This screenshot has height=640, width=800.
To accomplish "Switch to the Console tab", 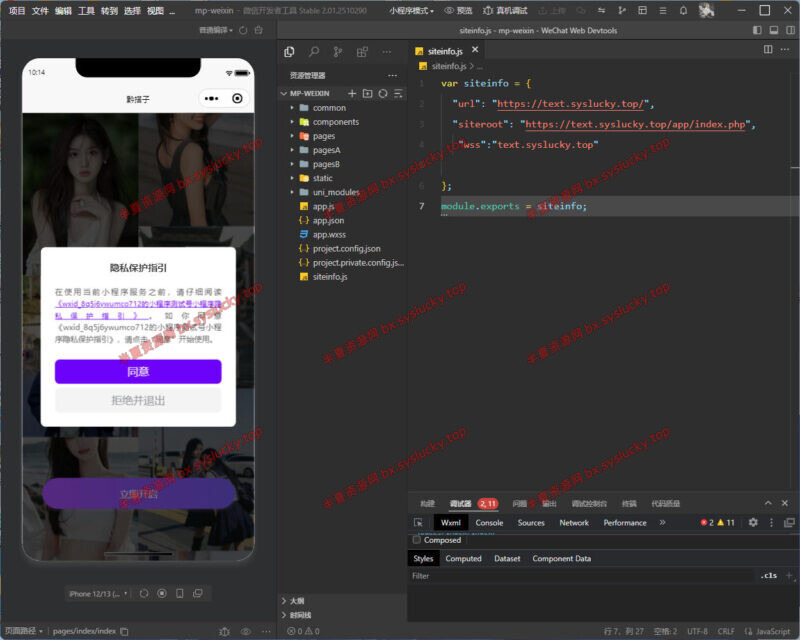I will [x=489, y=523].
